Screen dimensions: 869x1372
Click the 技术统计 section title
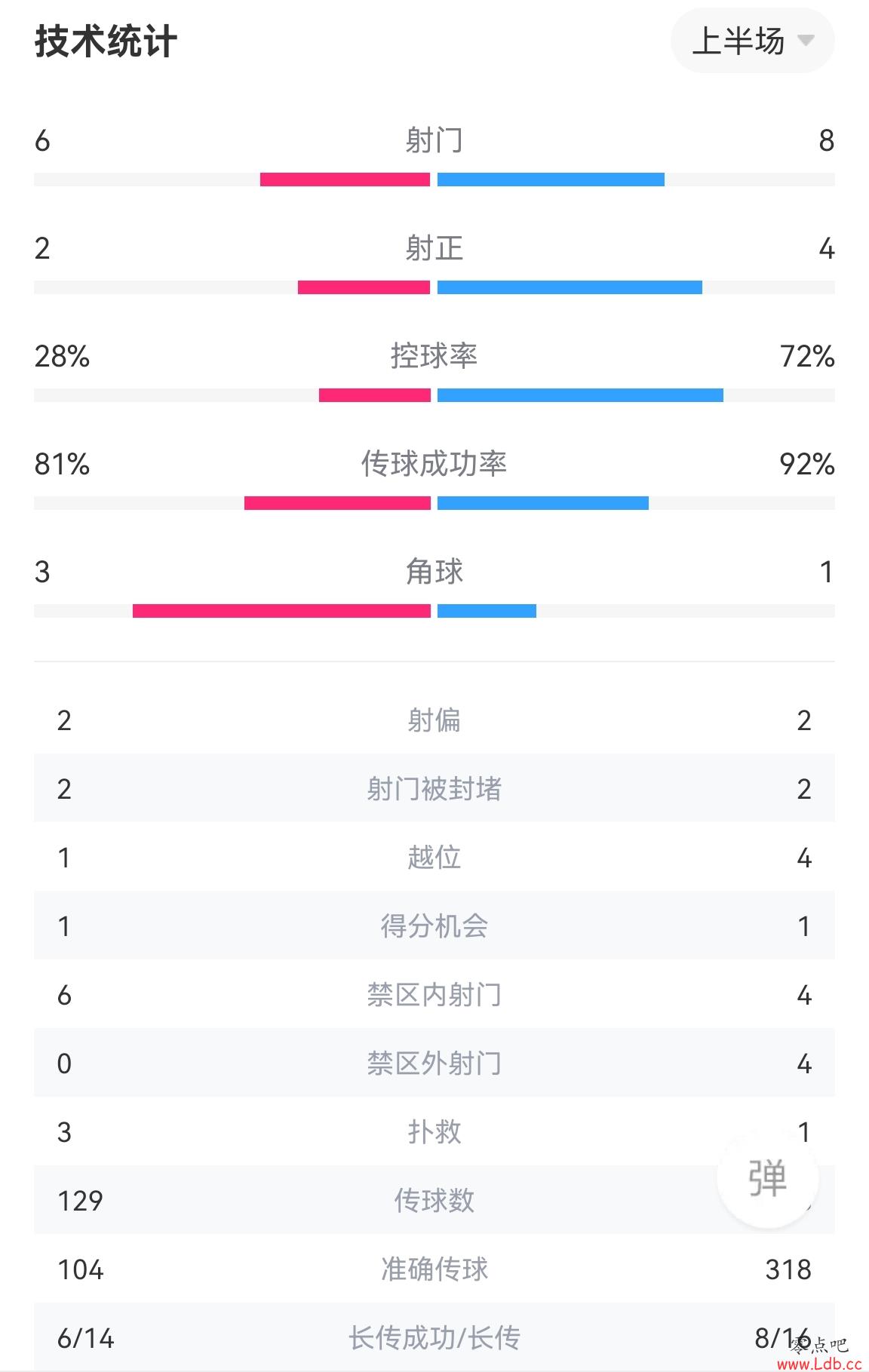point(106,41)
